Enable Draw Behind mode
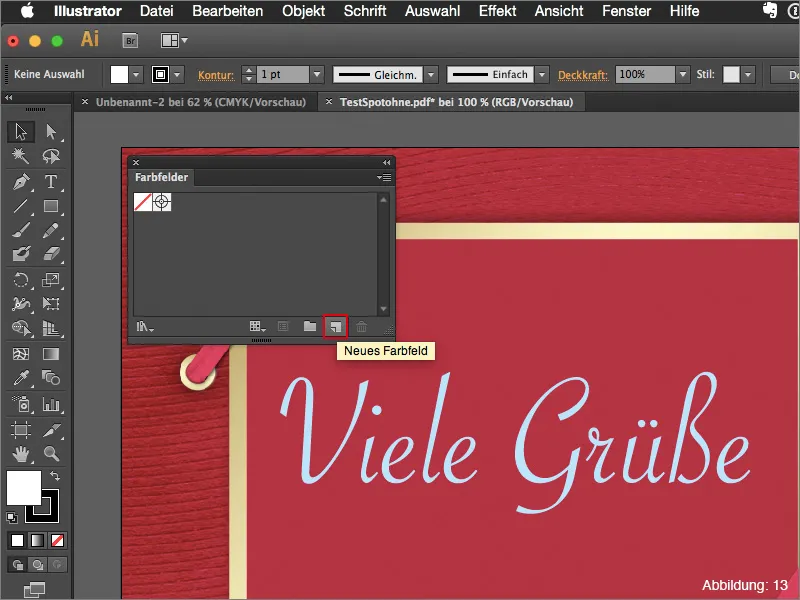This screenshot has width=800, height=600. (x=37, y=565)
